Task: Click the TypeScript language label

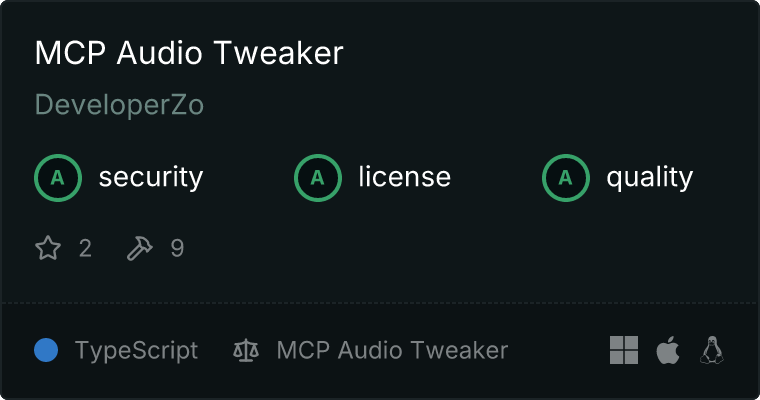Action: tap(136, 351)
